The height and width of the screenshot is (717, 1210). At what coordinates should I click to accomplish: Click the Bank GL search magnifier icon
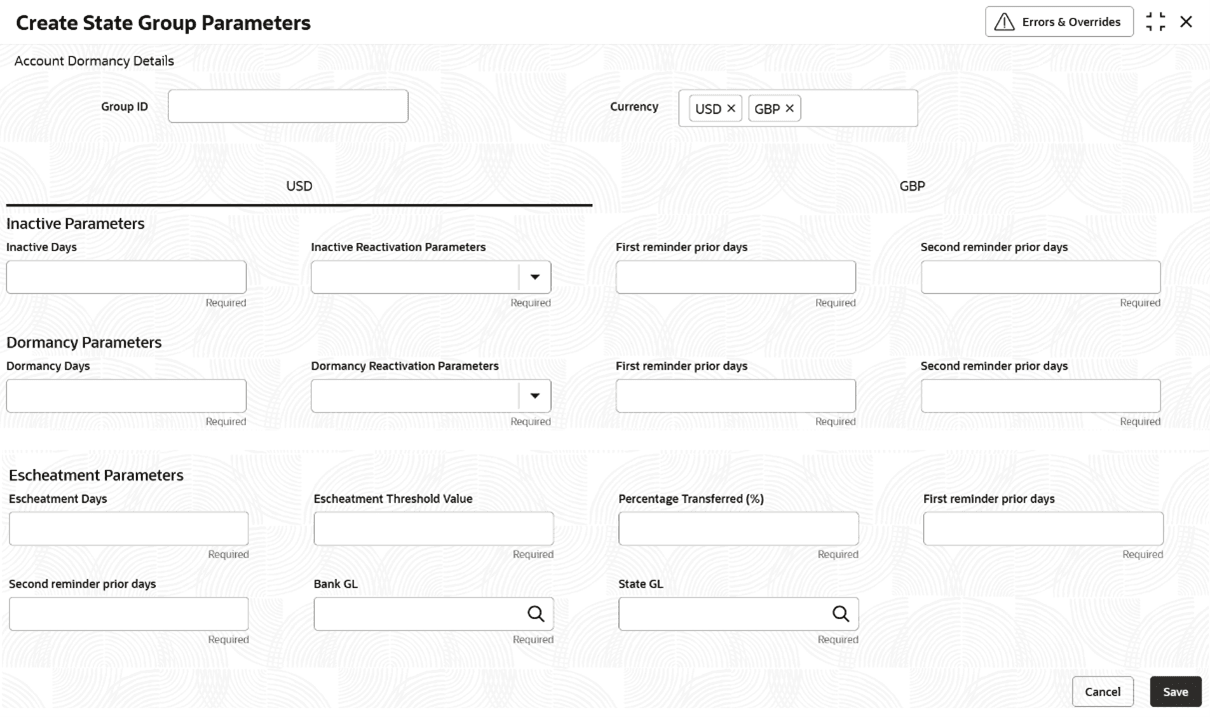tap(535, 614)
